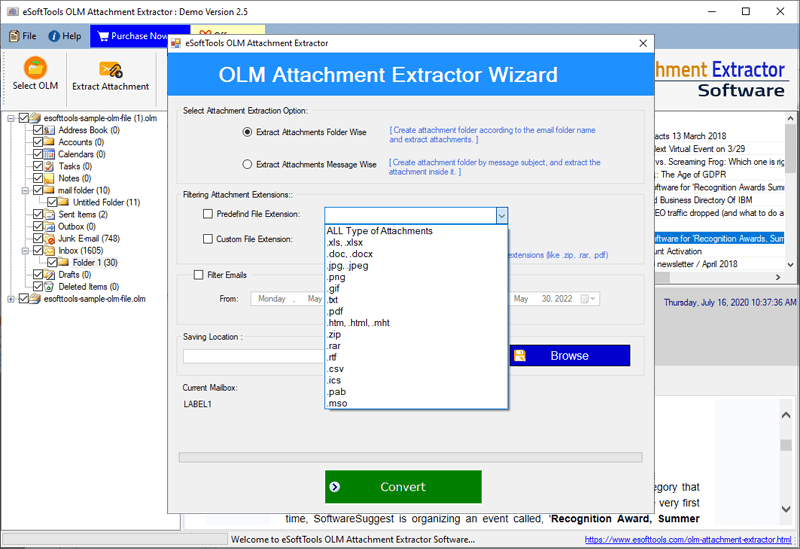This screenshot has height=549, width=800.
Task: Click the Sent Items folder icon
Action: [49, 214]
